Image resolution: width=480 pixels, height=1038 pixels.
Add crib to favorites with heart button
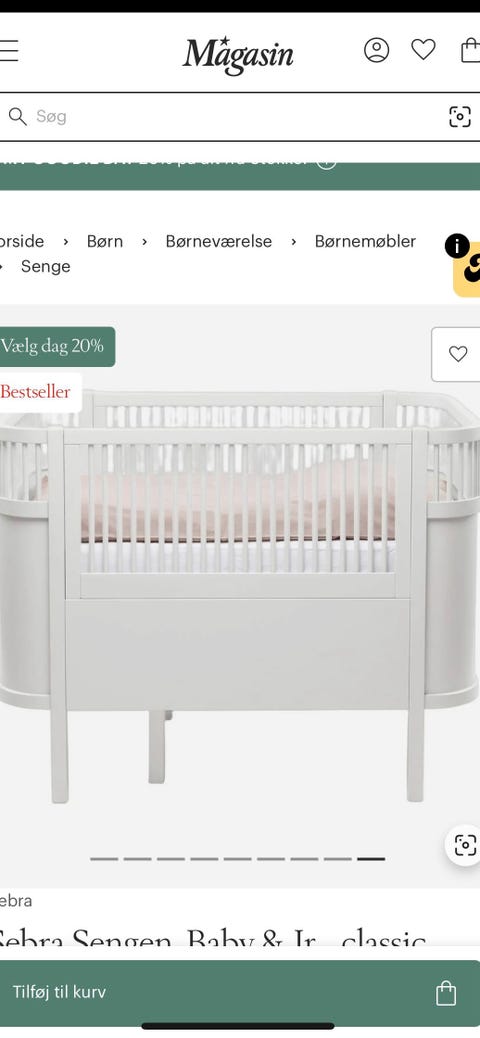[x=457, y=354]
